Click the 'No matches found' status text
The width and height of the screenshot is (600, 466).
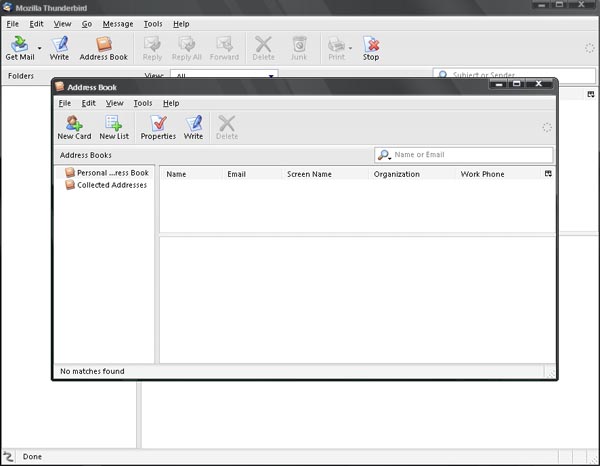point(92,371)
